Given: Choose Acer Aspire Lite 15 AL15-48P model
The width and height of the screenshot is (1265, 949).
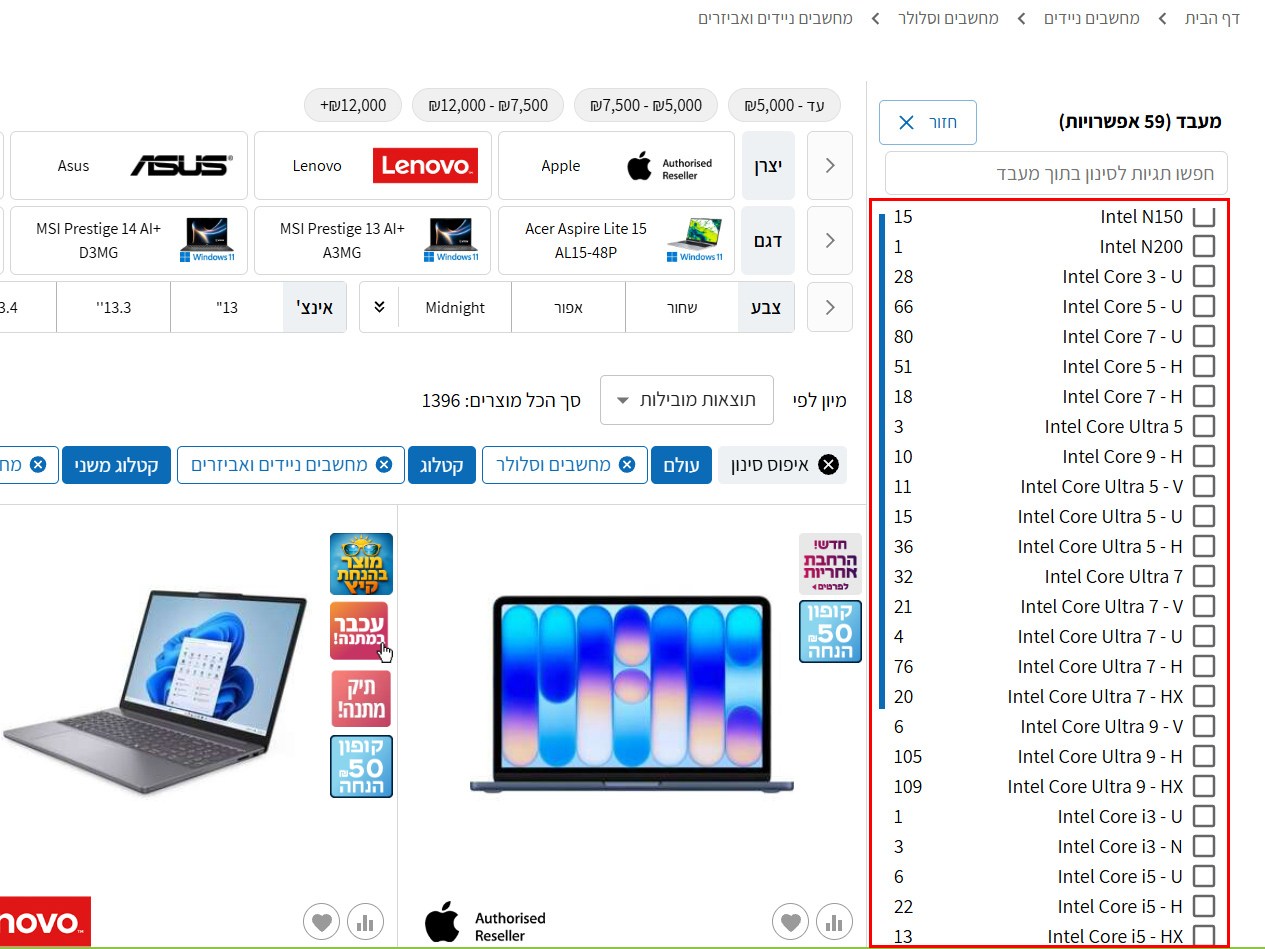Looking at the screenshot, I should 616,241.
